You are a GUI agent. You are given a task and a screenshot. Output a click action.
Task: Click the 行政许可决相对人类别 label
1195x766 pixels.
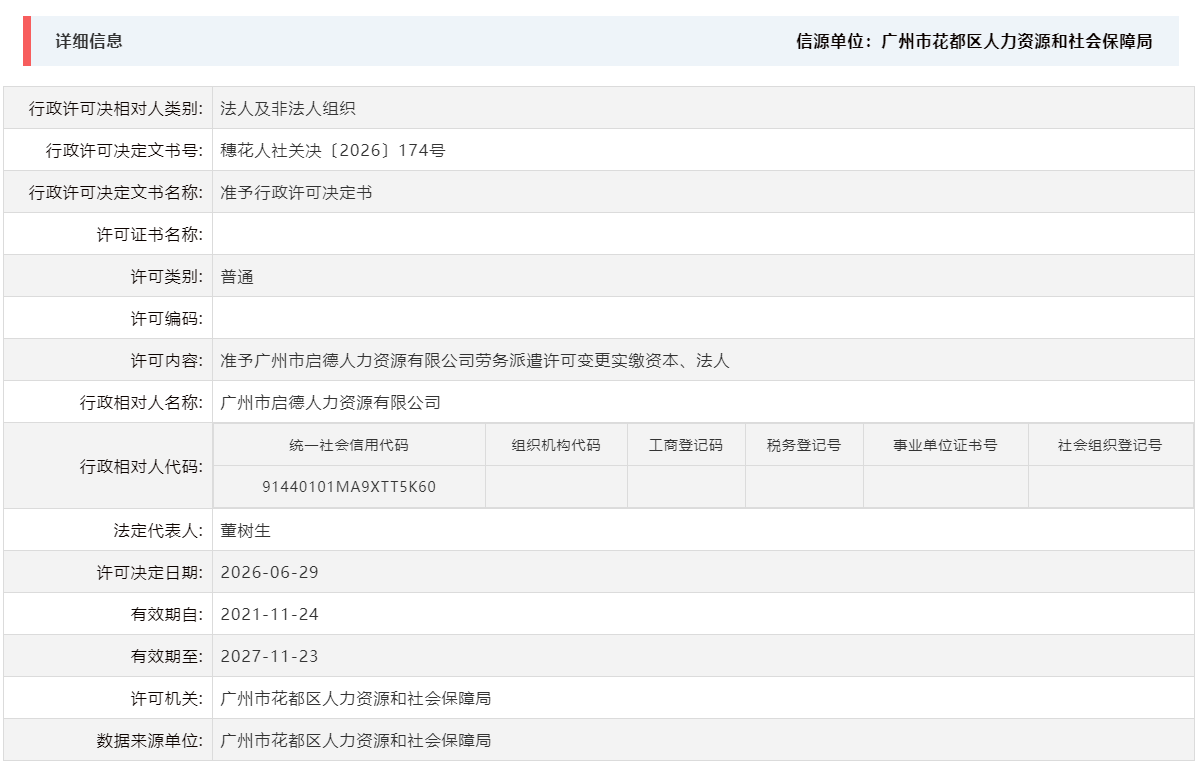pos(116,109)
